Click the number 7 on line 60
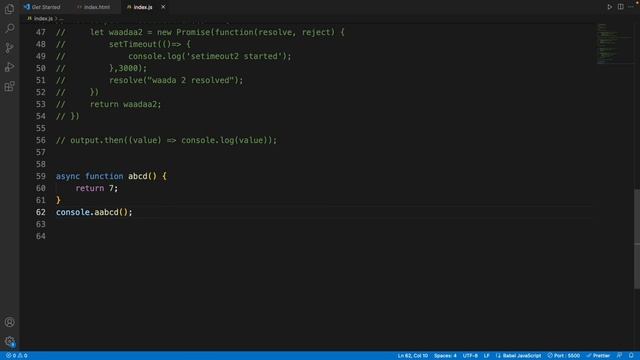640x360 pixels. click(111, 188)
